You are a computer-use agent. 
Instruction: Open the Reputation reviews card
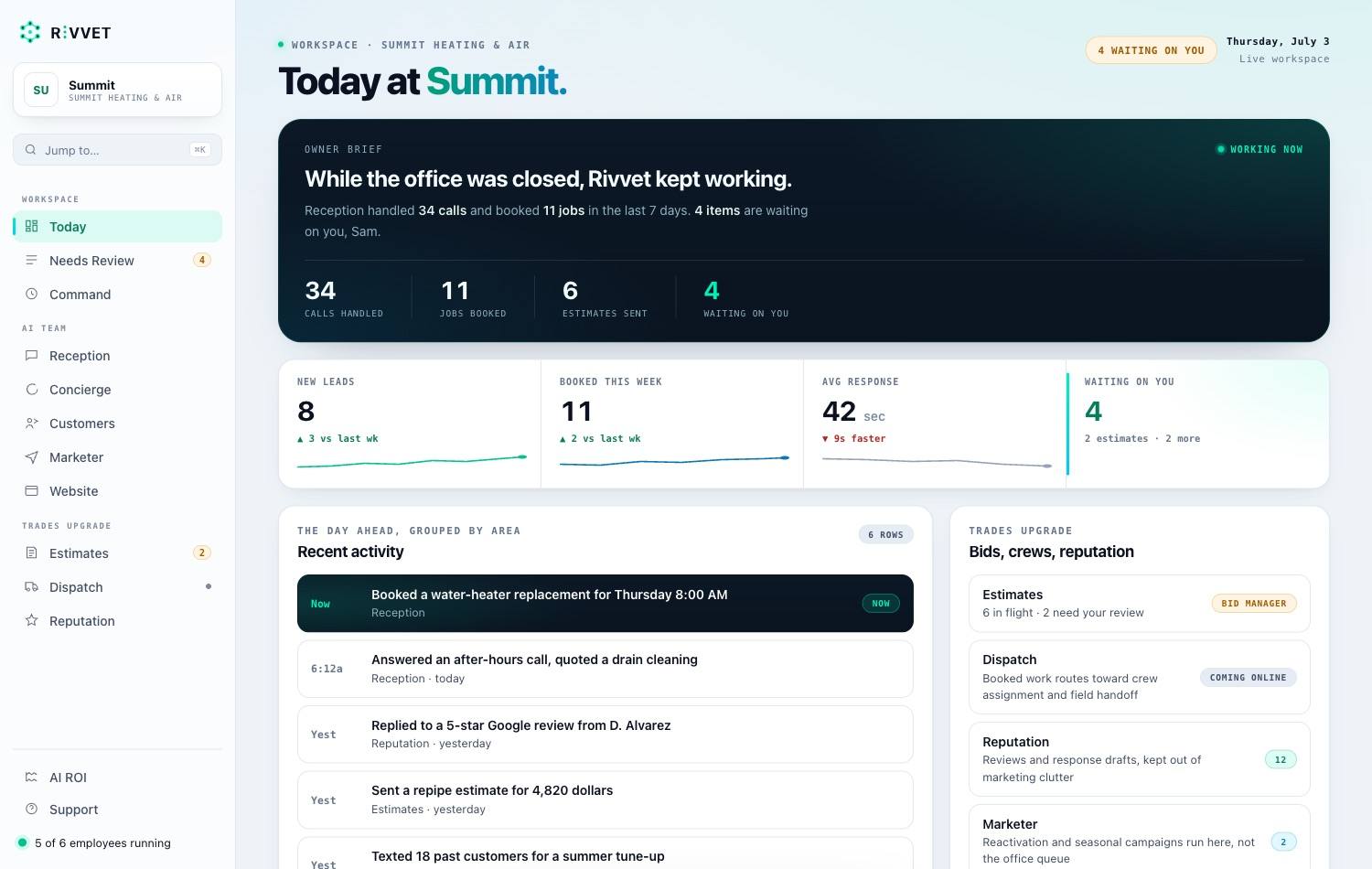[1140, 759]
